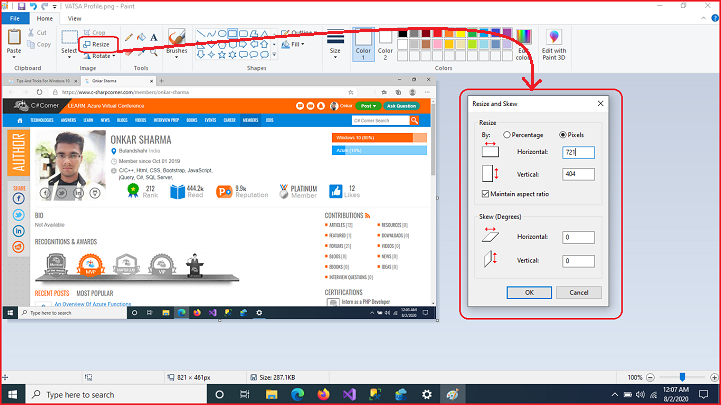
Task: Click the Skew Vertical degrees field
Action: tap(578, 261)
